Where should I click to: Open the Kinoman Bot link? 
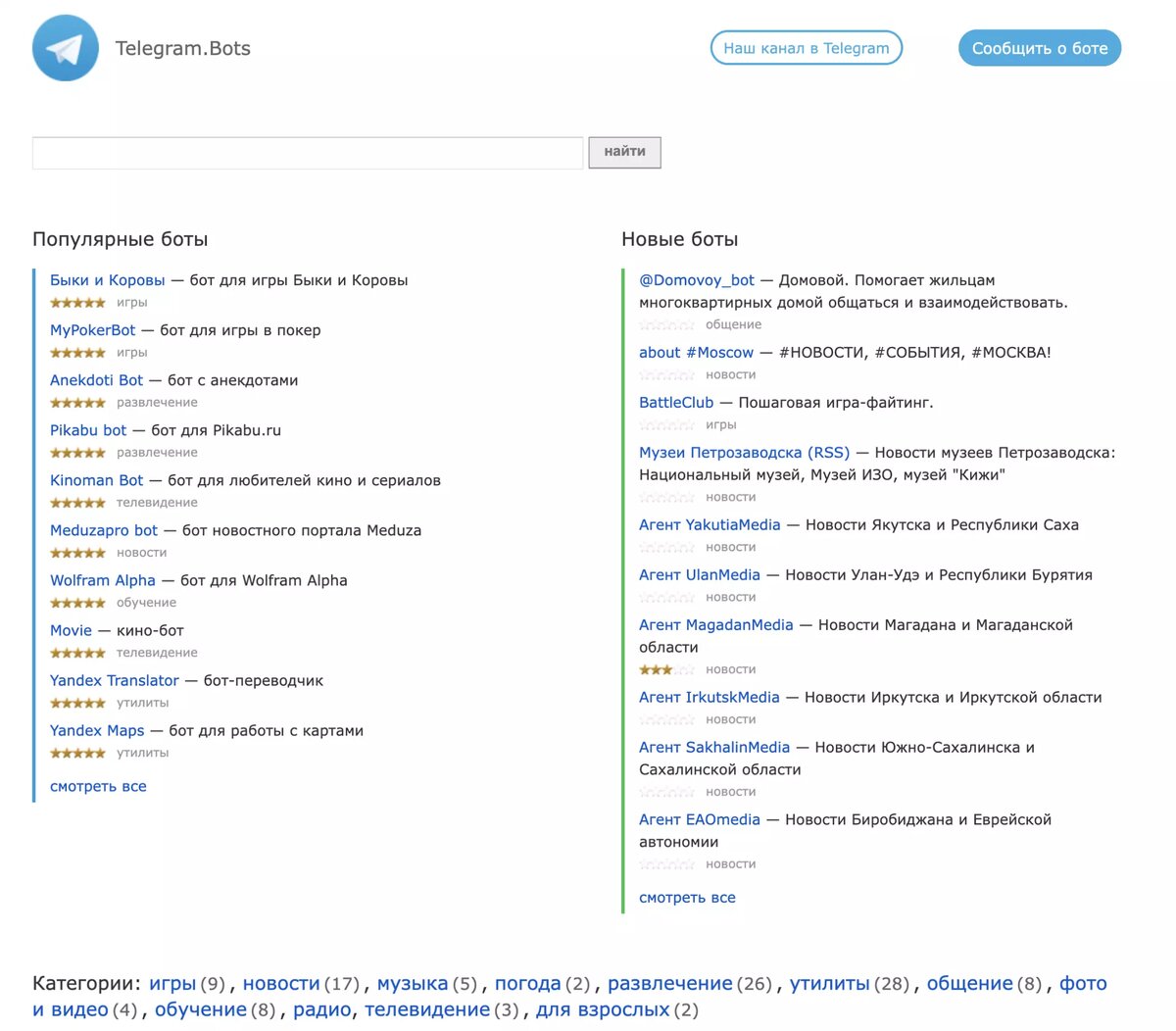tap(97, 480)
